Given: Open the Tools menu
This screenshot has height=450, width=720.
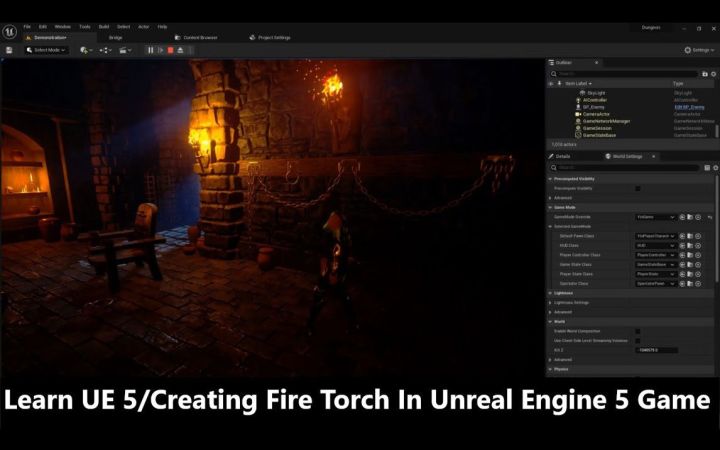Looking at the screenshot, I should click(x=85, y=27).
